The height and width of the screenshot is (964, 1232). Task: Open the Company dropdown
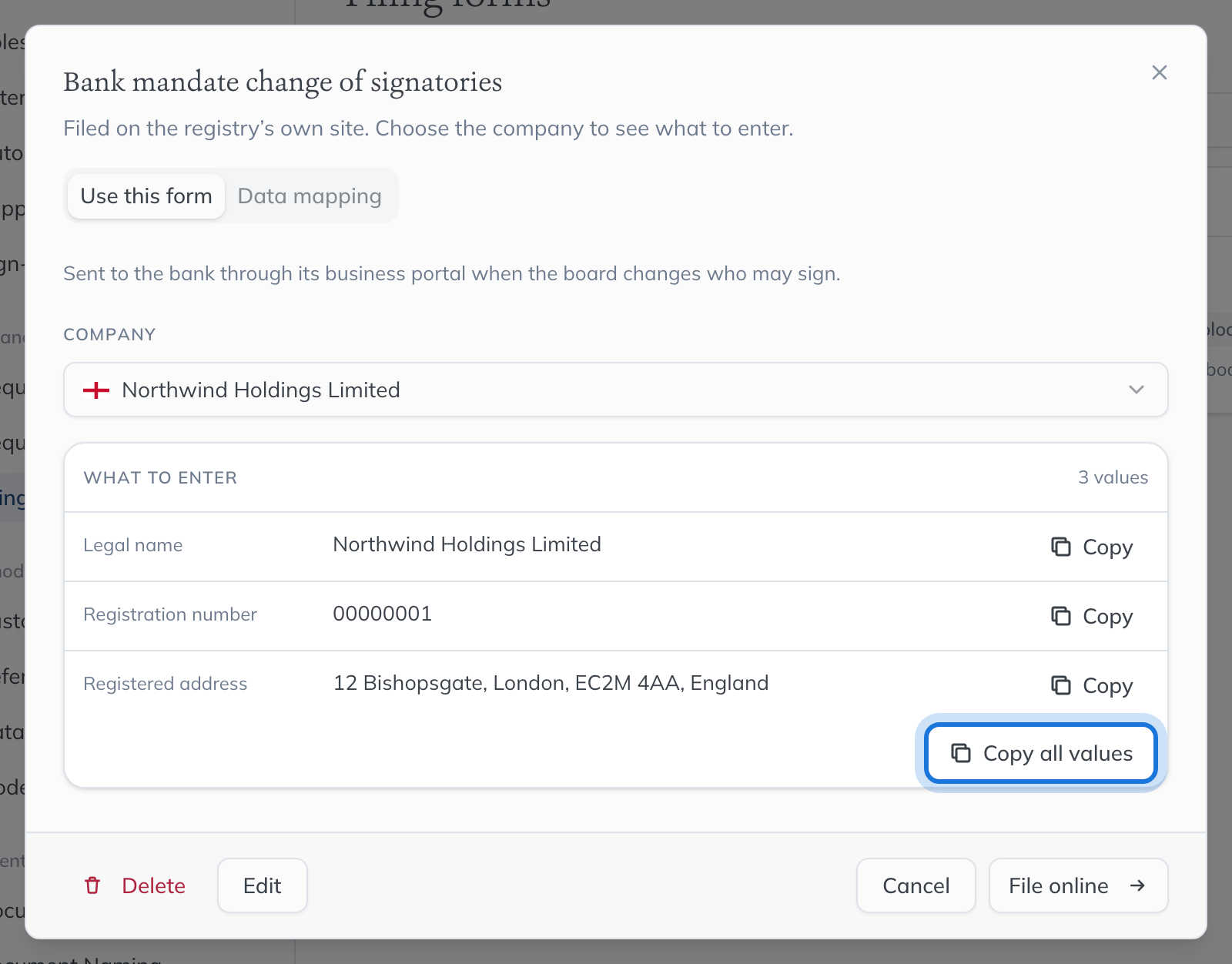tap(615, 390)
